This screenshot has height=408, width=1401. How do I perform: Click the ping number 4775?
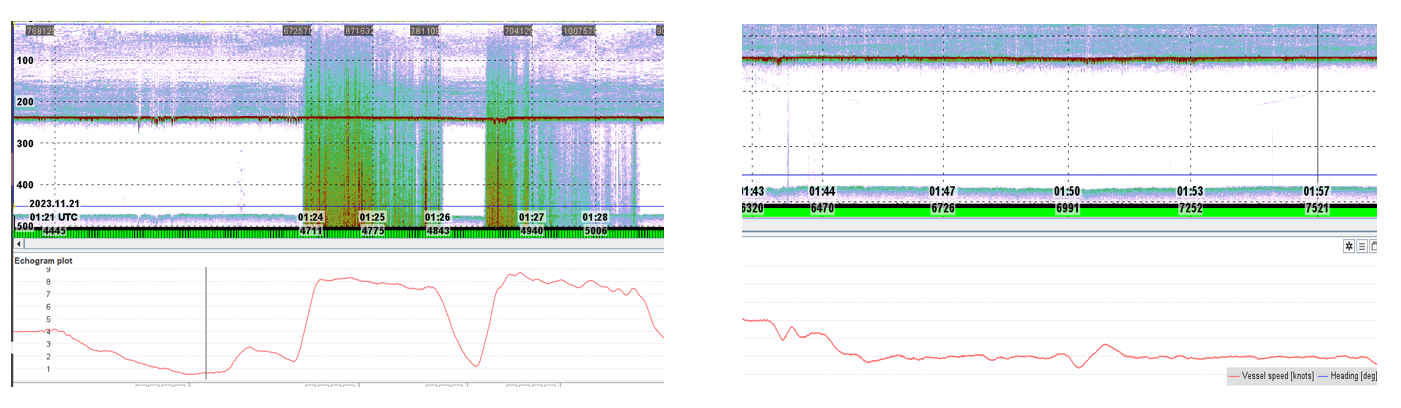click(373, 231)
